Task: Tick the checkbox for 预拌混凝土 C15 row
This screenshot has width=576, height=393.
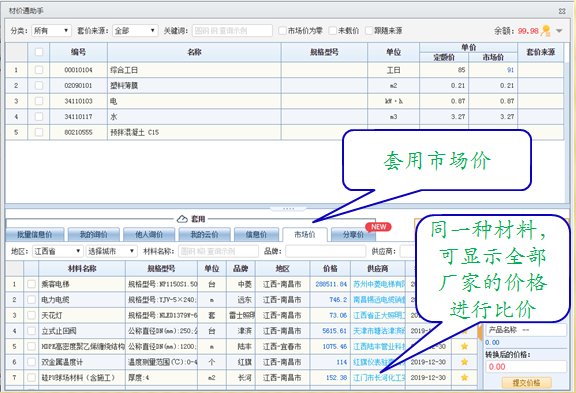Action: point(39,132)
